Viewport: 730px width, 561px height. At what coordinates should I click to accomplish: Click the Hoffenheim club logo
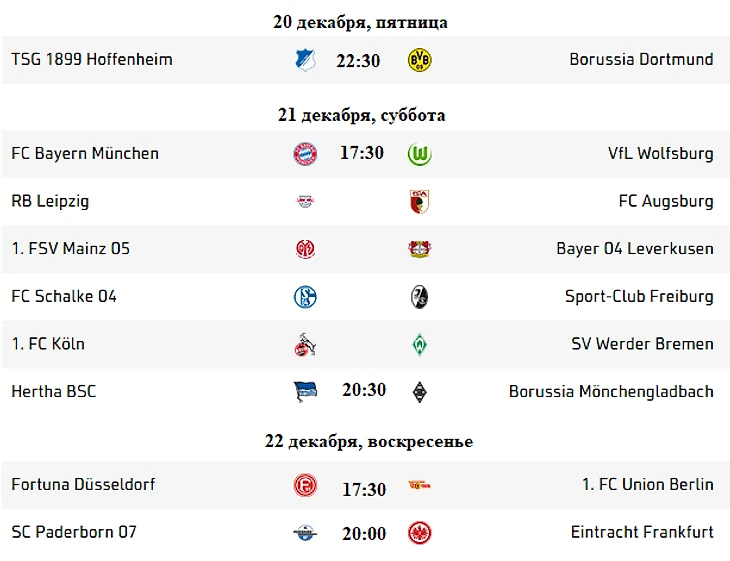305,60
